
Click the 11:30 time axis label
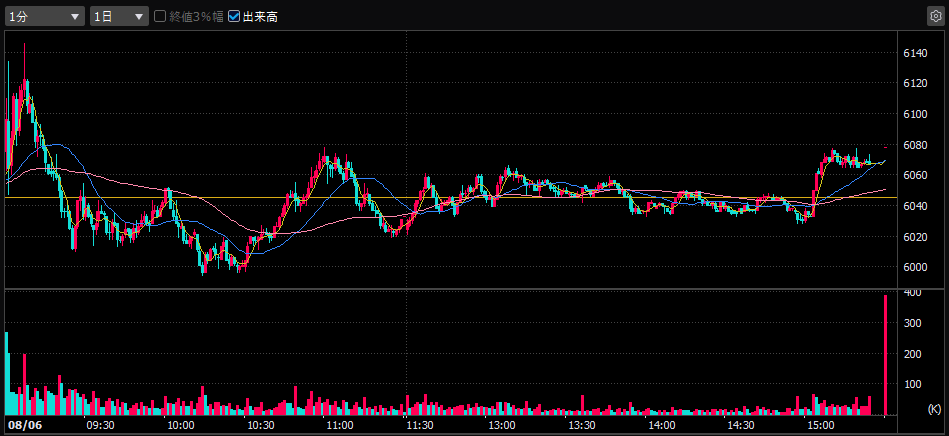[420, 424]
